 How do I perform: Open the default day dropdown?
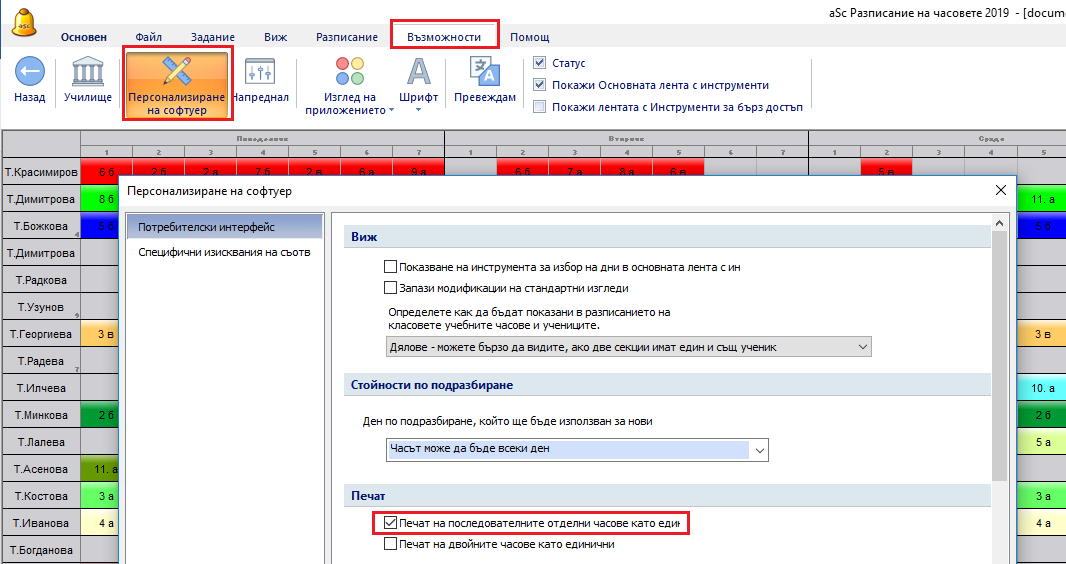[x=759, y=450]
